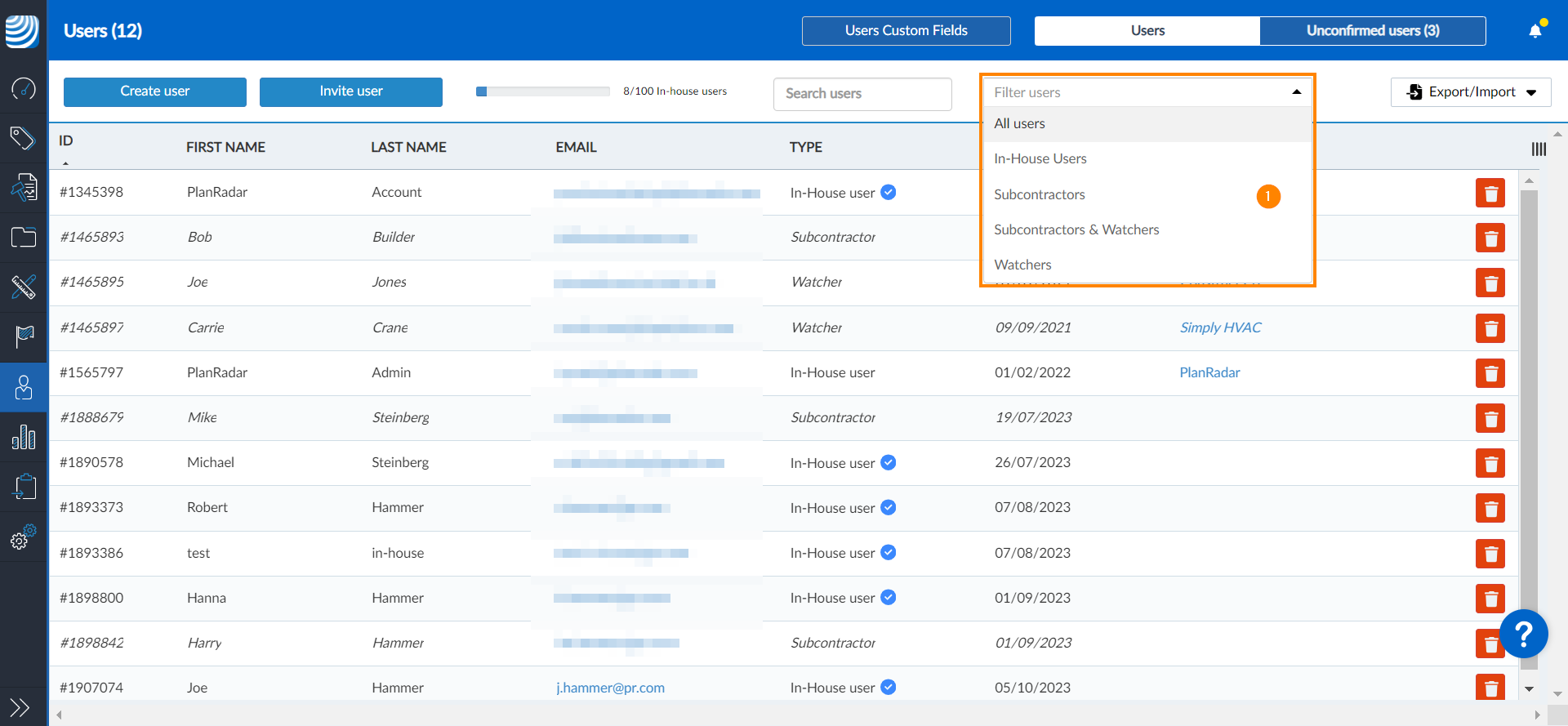Open the Documents folder icon in sidebar
This screenshot has height=726, width=1568.
tap(24, 238)
